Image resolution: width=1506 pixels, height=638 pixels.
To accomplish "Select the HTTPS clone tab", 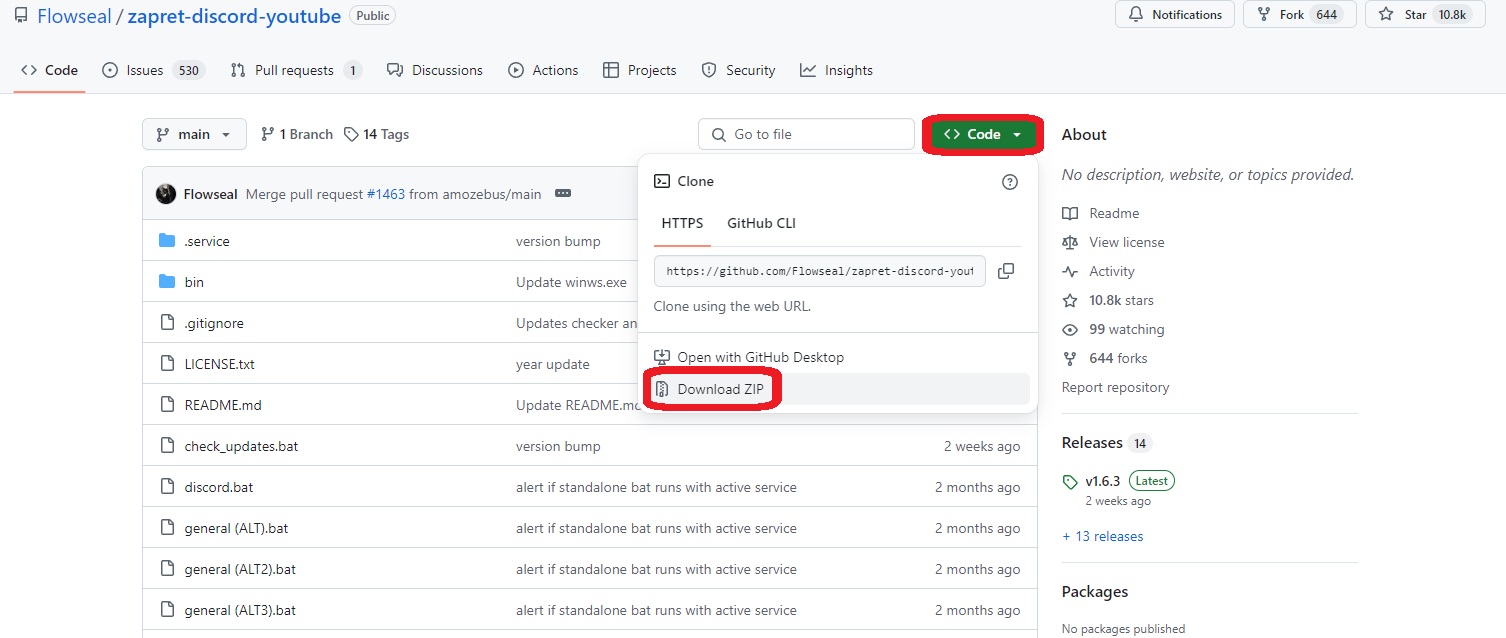I will (x=682, y=223).
